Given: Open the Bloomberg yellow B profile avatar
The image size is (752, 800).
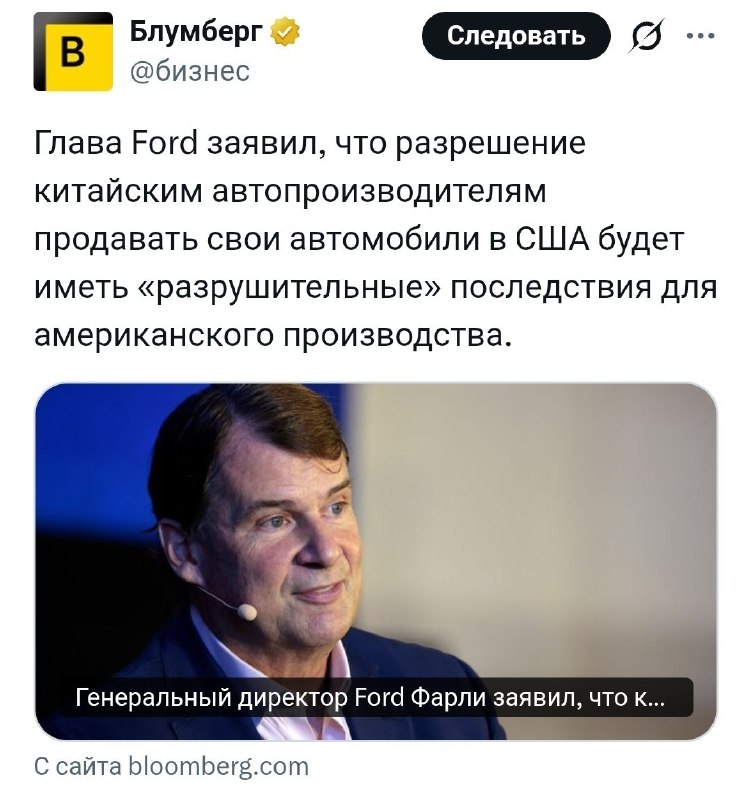Looking at the screenshot, I should [x=73, y=52].
